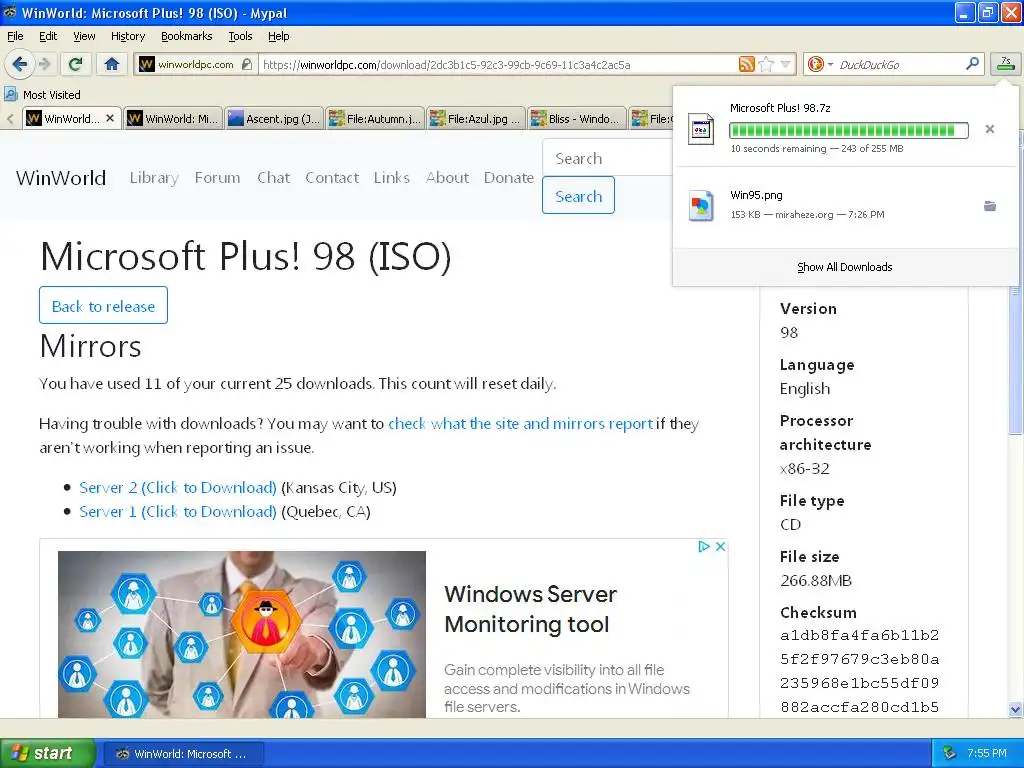This screenshot has width=1024, height=768.
Task: Open the Forum nav link
Action: [217, 178]
